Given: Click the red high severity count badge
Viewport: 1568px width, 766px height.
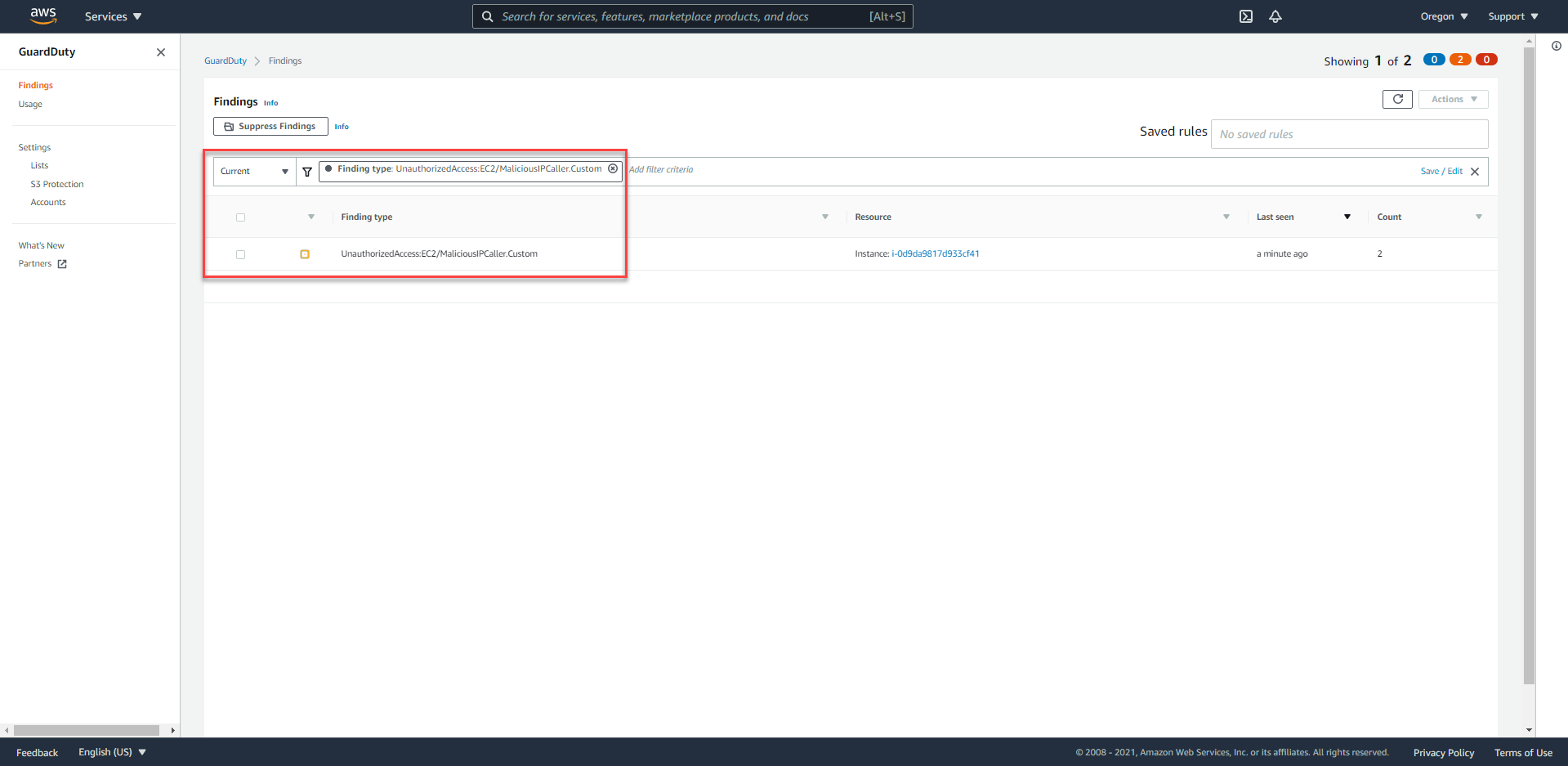Looking at the screenshot, I should coord(1486,60).
